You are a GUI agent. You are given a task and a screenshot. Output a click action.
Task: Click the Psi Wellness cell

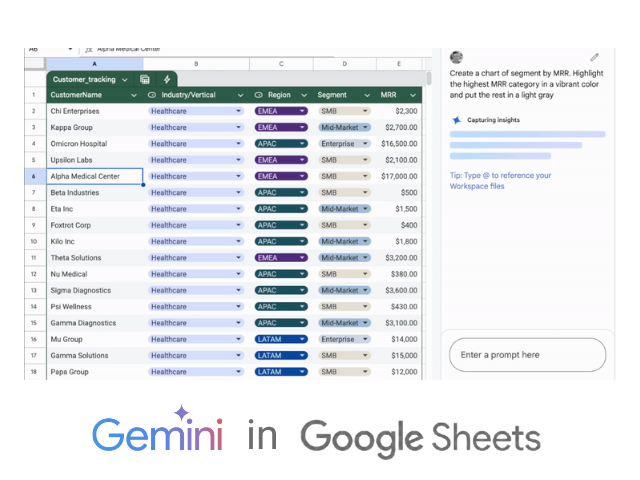95,307
